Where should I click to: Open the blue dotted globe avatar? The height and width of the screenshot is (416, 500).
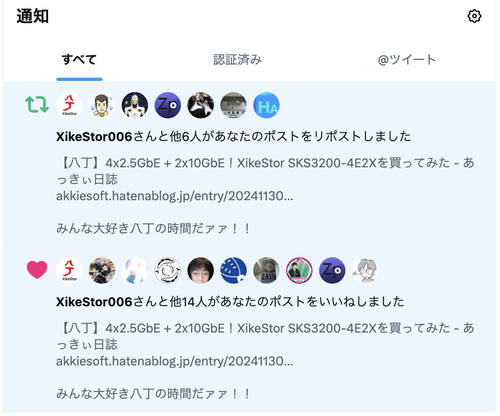(234, 270)
